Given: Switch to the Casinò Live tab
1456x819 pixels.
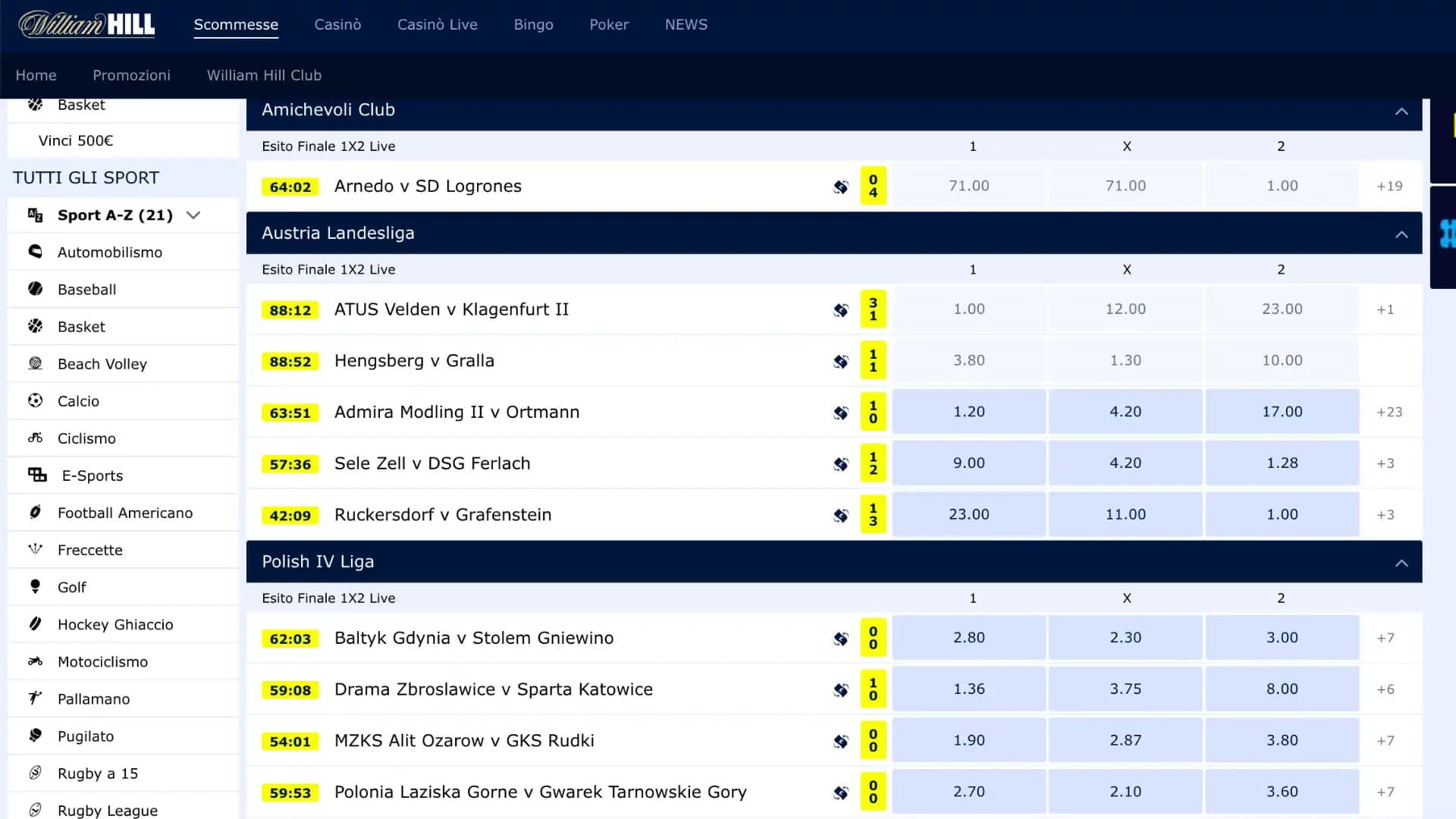Looking at the screenshot, I should (x=437, y=24).
